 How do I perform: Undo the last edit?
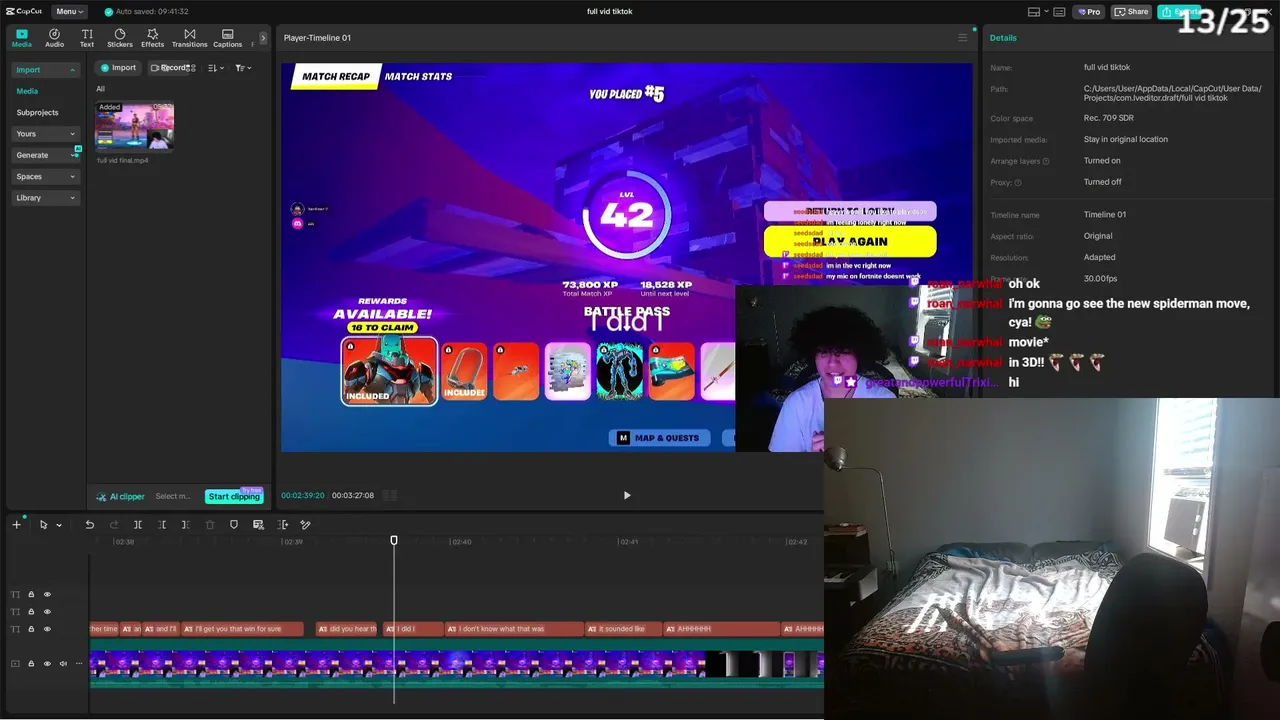[89, 524]
